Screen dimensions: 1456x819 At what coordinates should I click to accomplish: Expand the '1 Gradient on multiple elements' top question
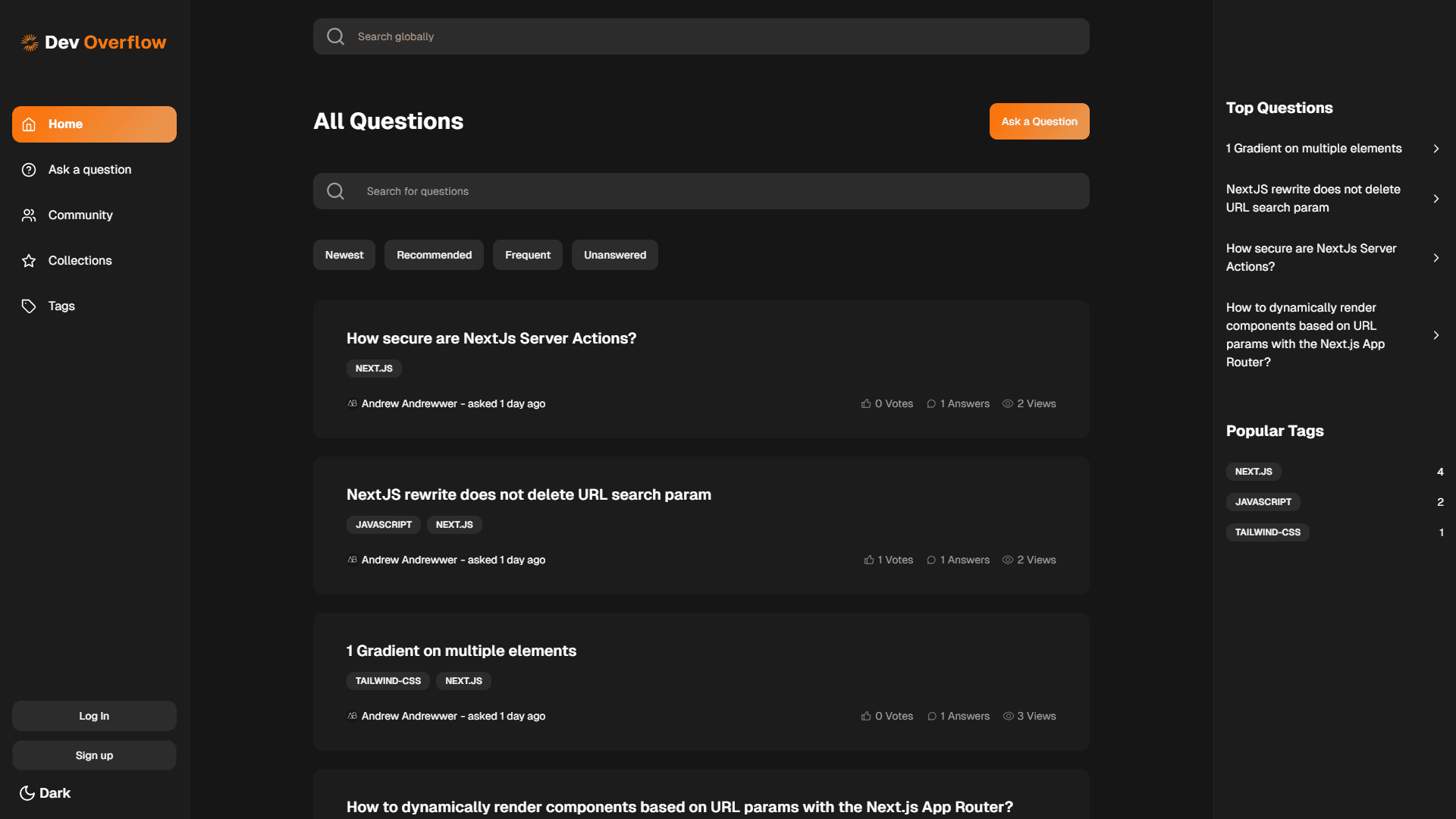1437,149
